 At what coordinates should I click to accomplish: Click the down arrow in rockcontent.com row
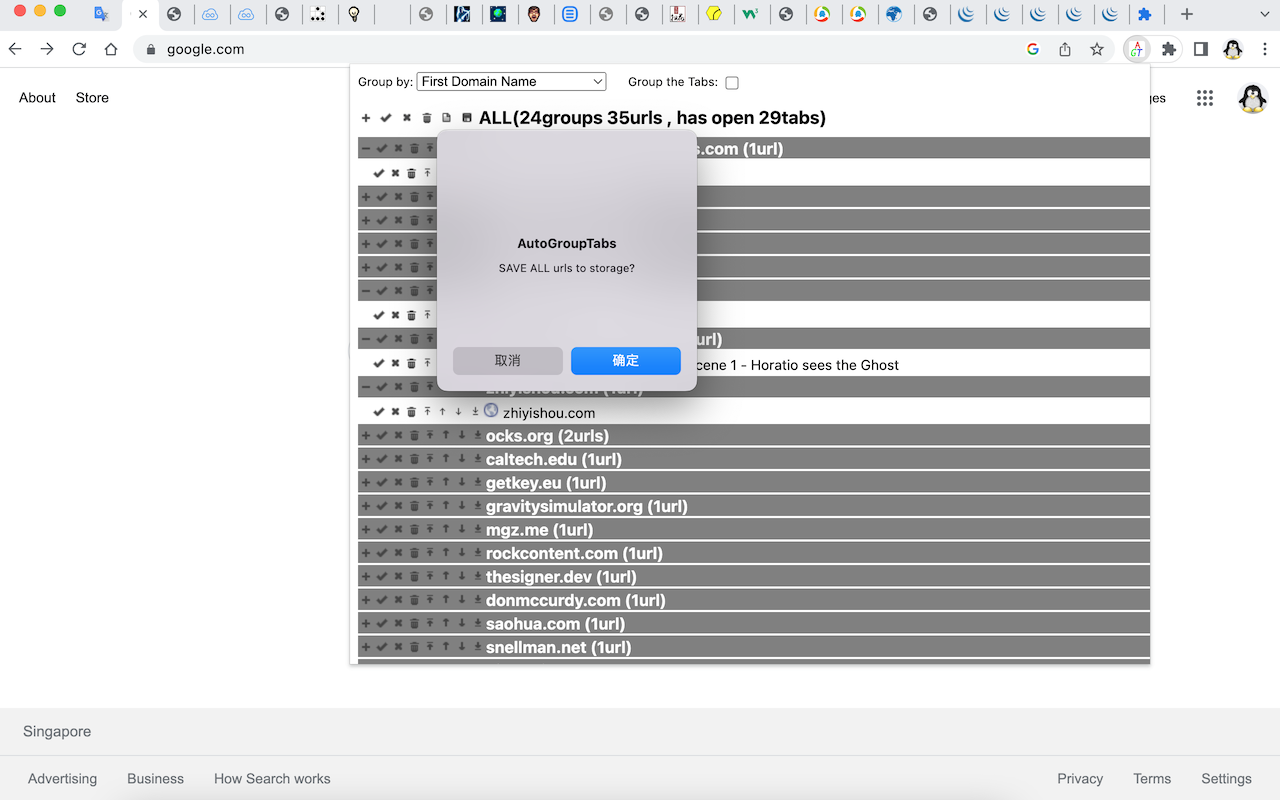(x=461, y=553)
